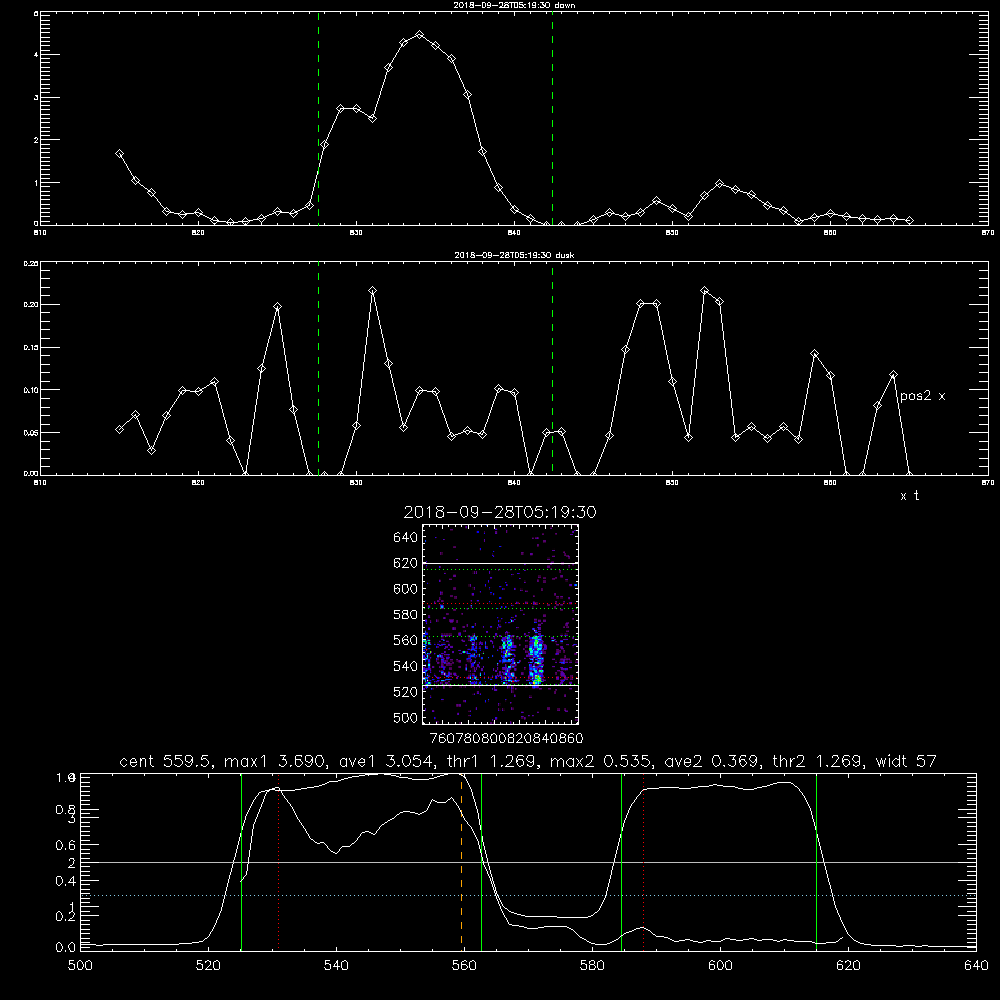Screen dimensions: 1000x1000
Task: Click the 500 y-axis label of the spectrogram
Action: tap(406, 718)
